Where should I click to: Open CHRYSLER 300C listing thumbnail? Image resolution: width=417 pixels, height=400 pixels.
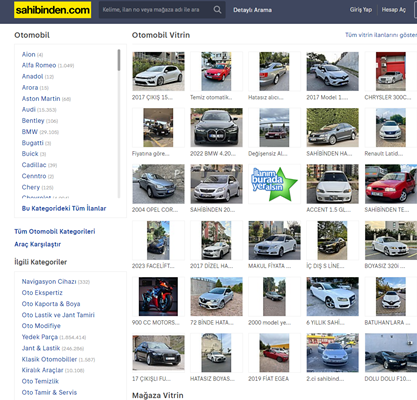point(391,71)
